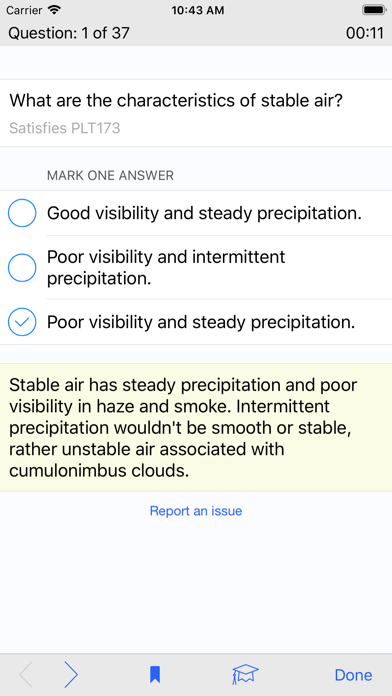Tap the 00:11 elapsed timer
This screenshot has height=696, width=392.
[x=364, y=33]
